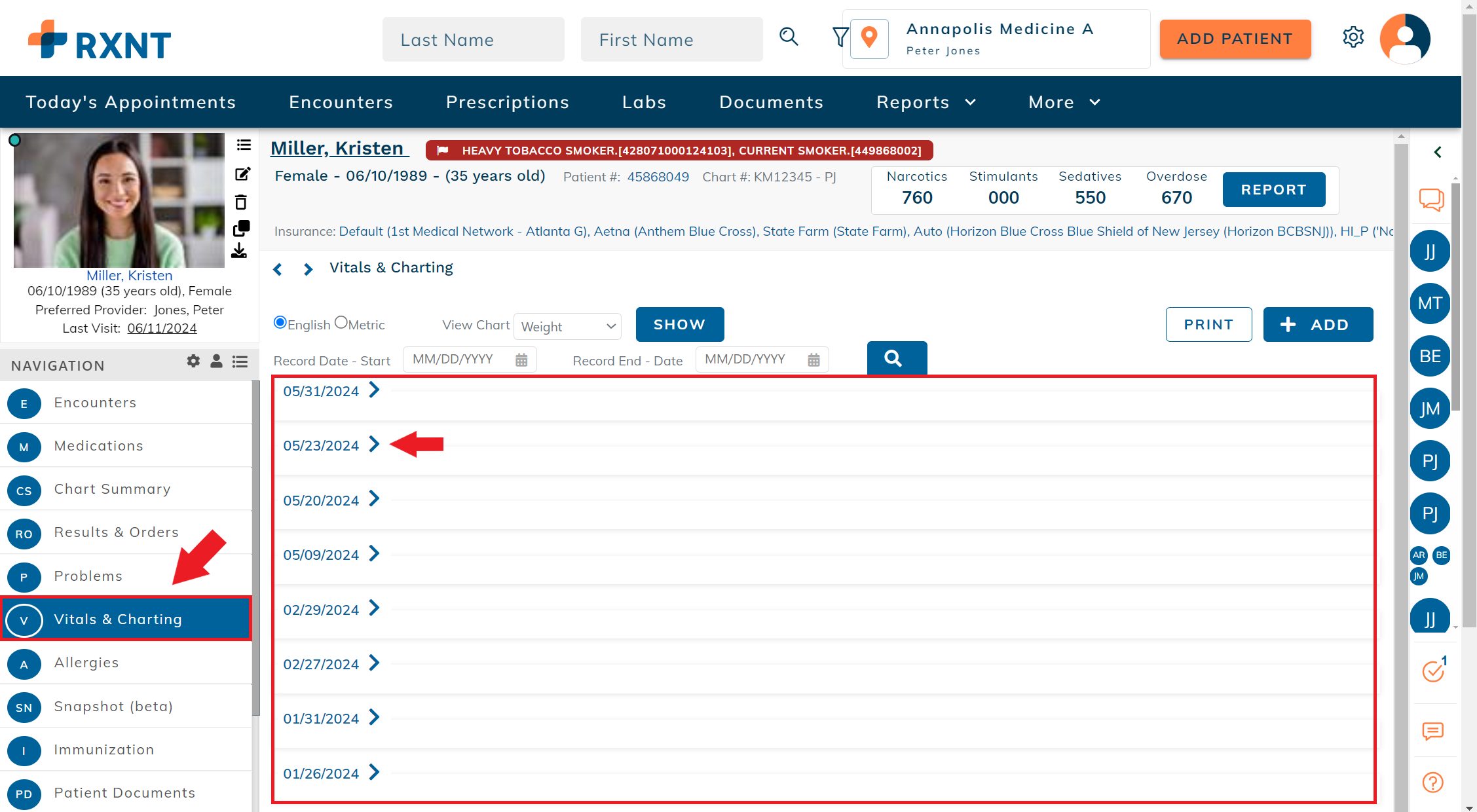Image resolution: width=1477 pixels, height=812 pixels.
Task: Click the download icon beside patient photo
Action: (240, 251)
